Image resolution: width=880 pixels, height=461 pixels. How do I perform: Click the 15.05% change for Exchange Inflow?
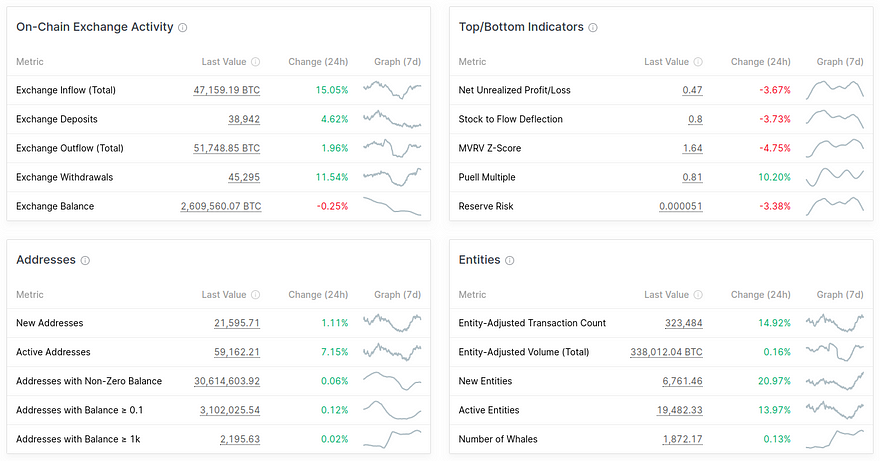tap(332, 90)
